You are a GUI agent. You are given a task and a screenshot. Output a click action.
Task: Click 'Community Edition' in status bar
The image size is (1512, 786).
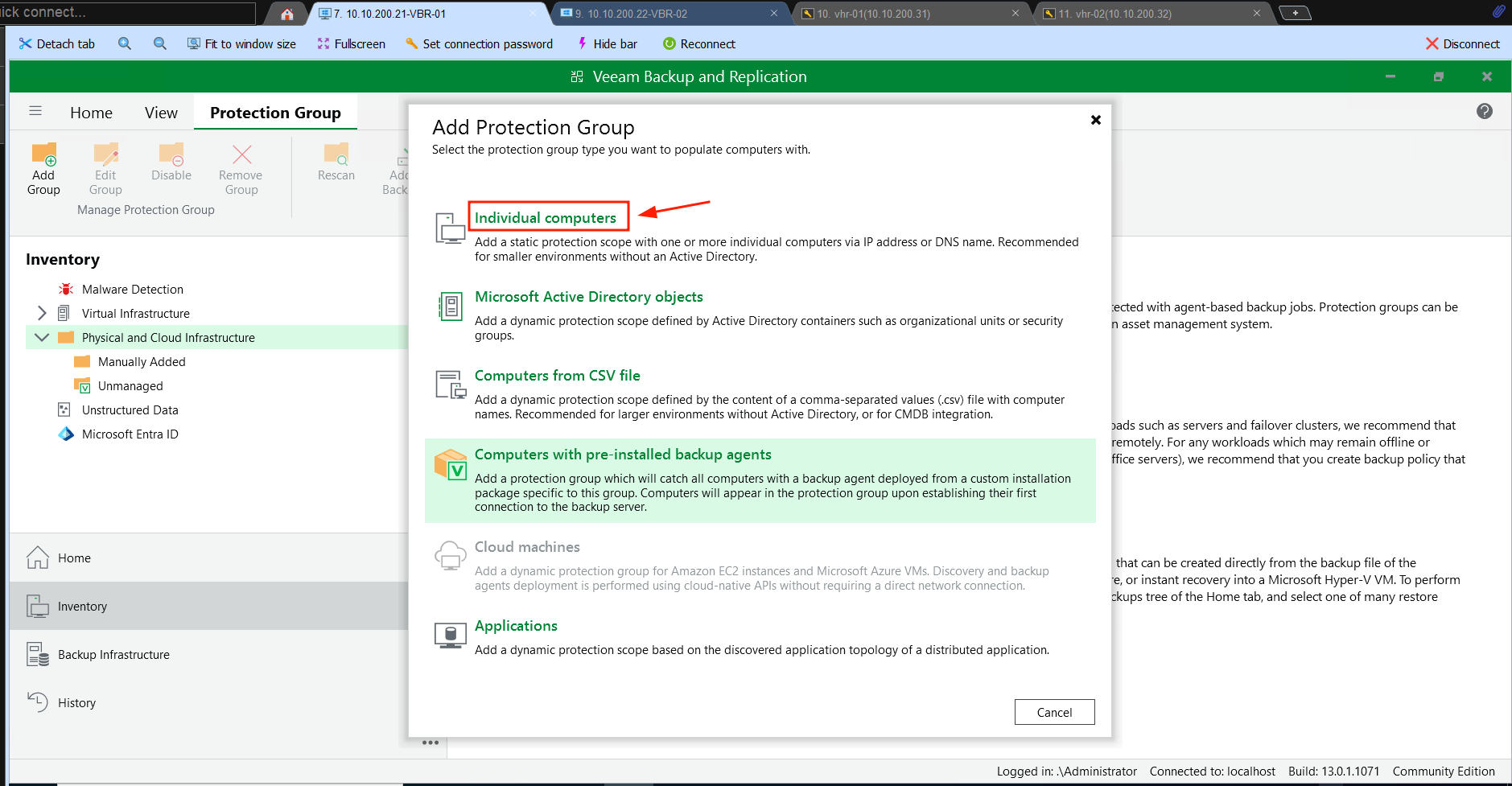(1444, 771)
